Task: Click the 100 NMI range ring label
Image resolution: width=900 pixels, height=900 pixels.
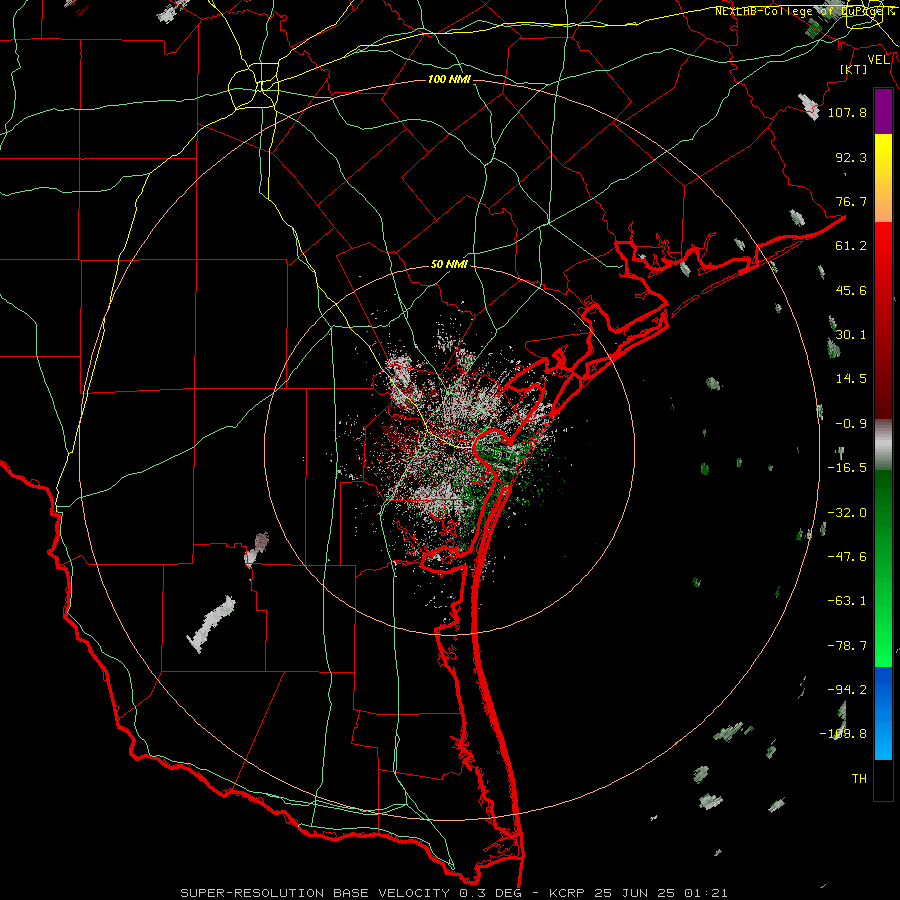Action: [449, 79]
